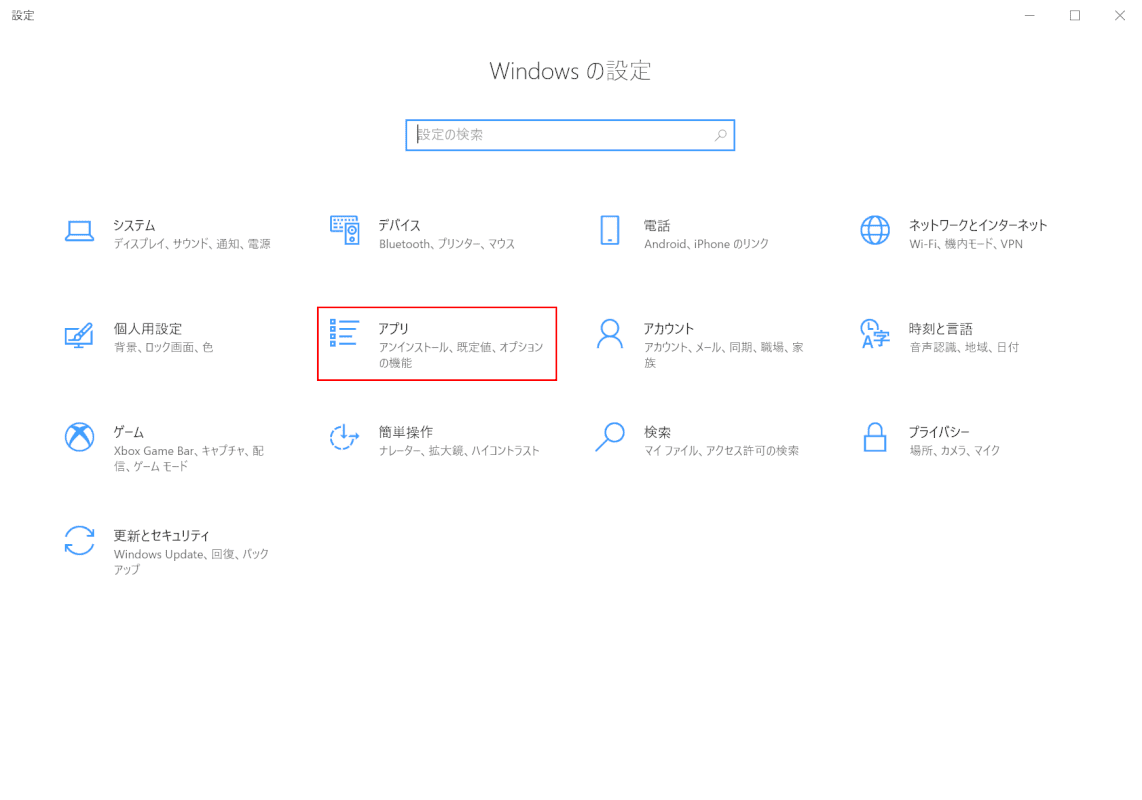This screenshot has height=800, width=1142.
Task: Open the 個人用設定 paintbrush icon
Action: click(x=79, y=335)
